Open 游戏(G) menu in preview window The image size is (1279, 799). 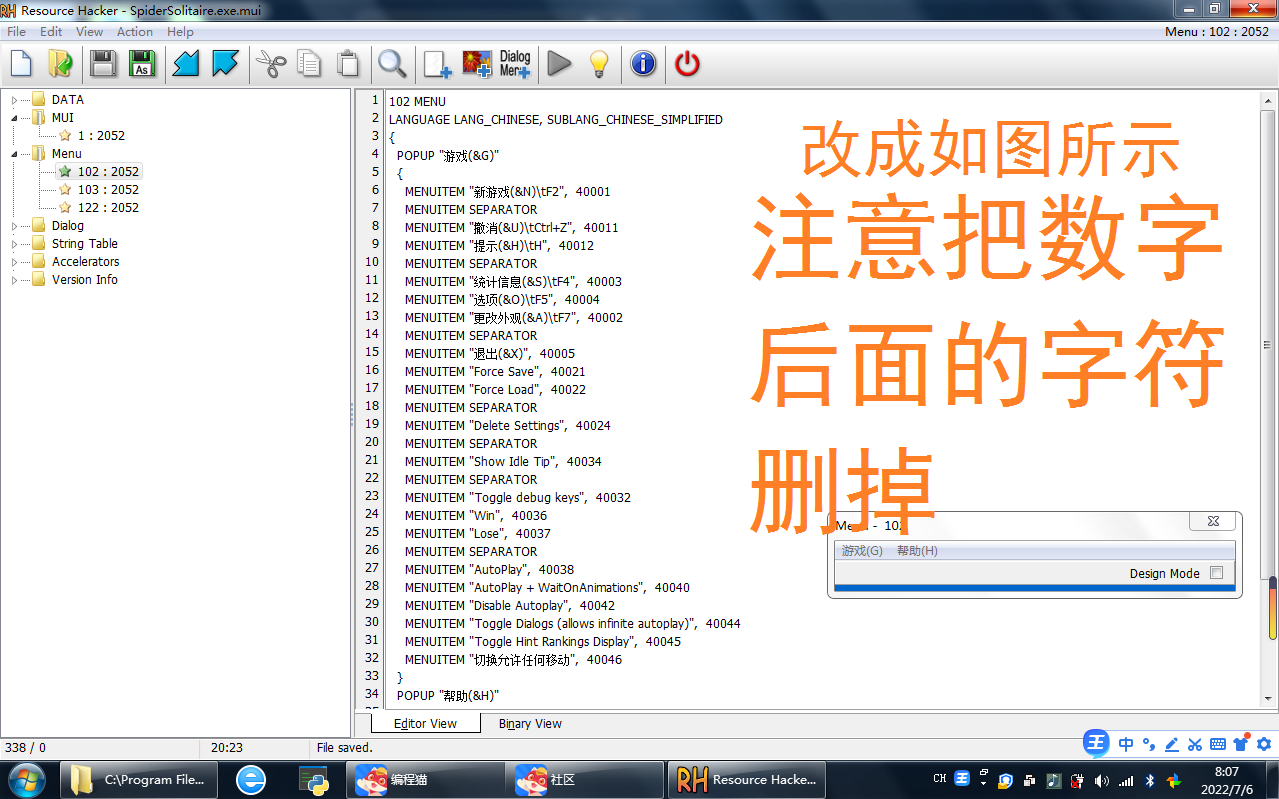(x=862, y=551)
